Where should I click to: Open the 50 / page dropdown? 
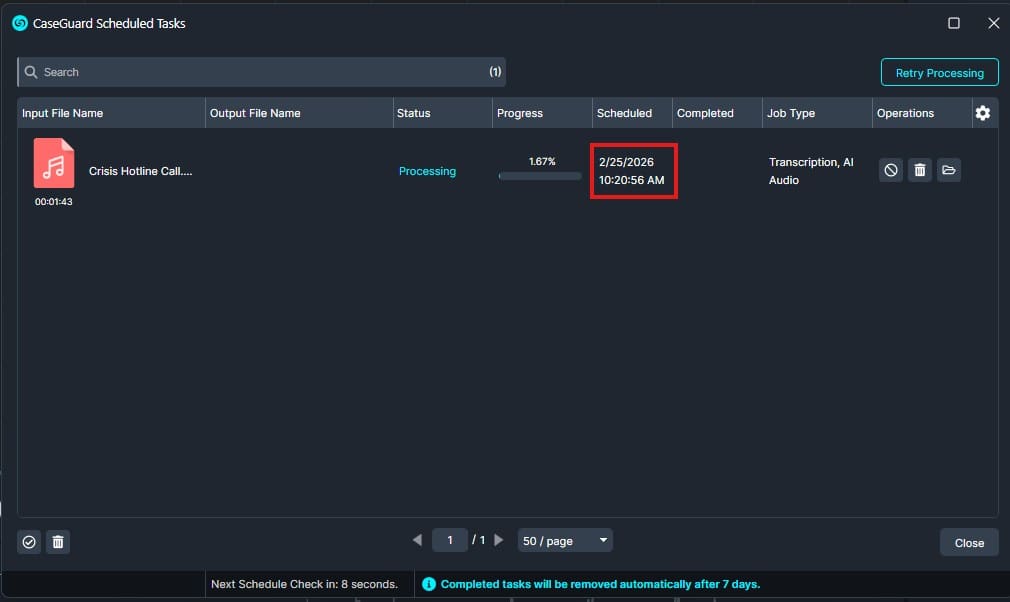point(565,541)
